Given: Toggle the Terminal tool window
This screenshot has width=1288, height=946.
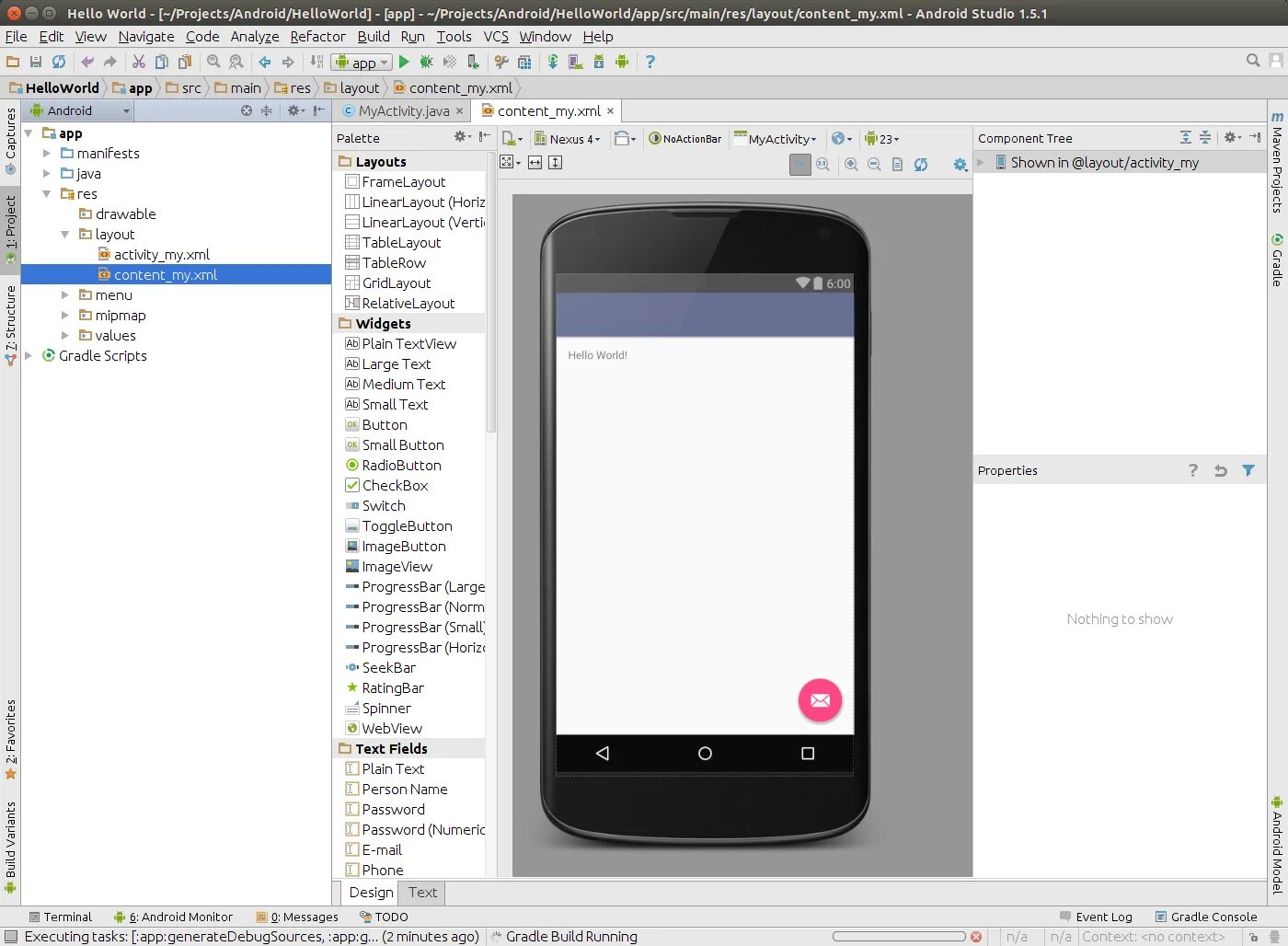Looking at the screenshot, I should [x=61, y=917].
